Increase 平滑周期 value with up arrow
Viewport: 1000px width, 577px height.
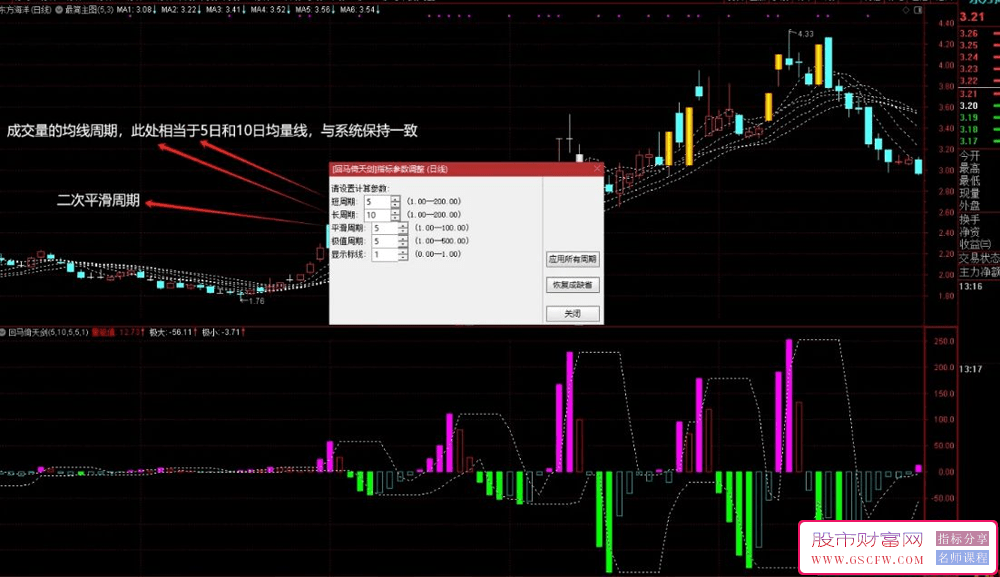(x=402, y=225)
